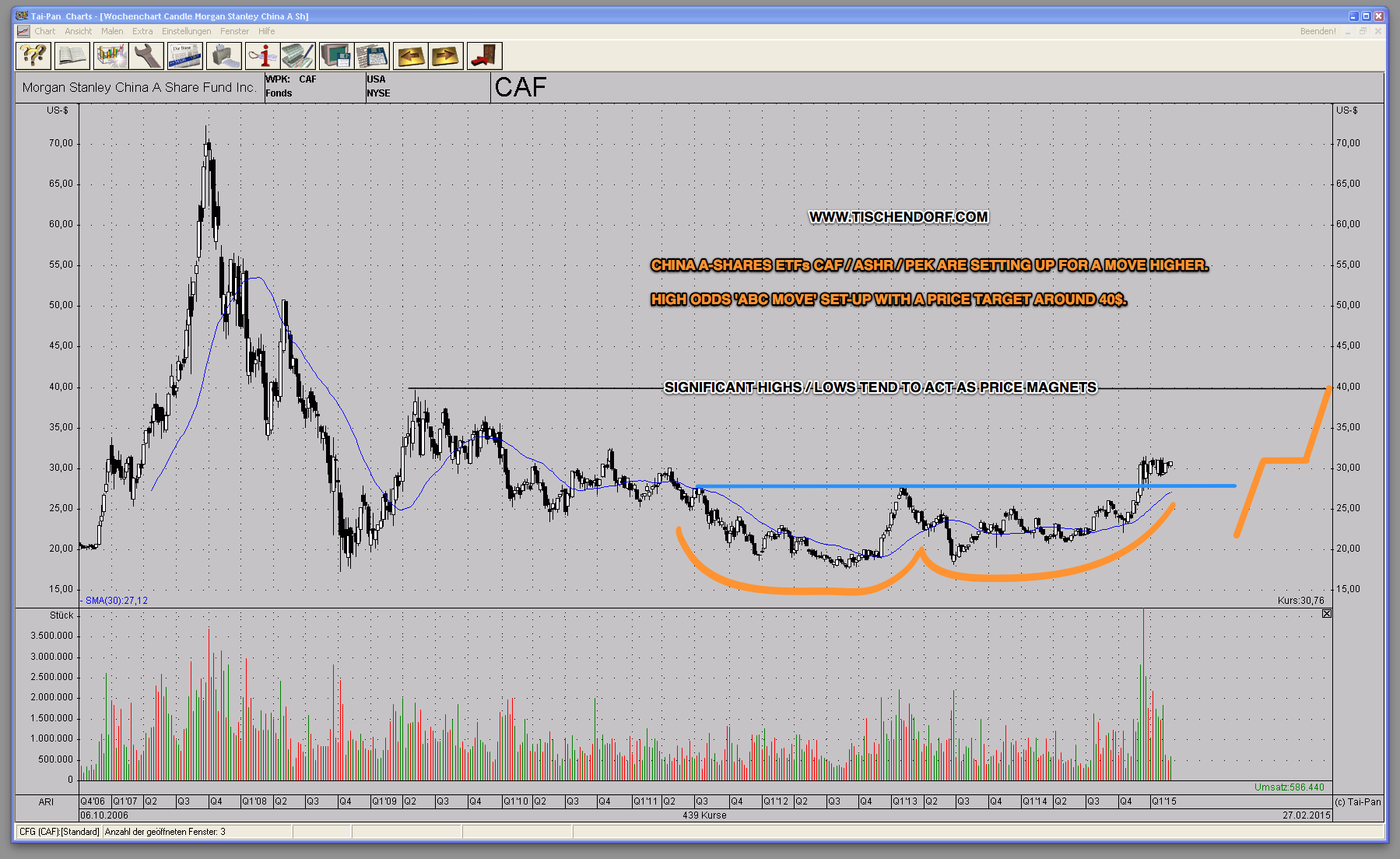Open the Einstellungen menu
The height and width of the screenshot is (859, 1400).
coord(186,31)
